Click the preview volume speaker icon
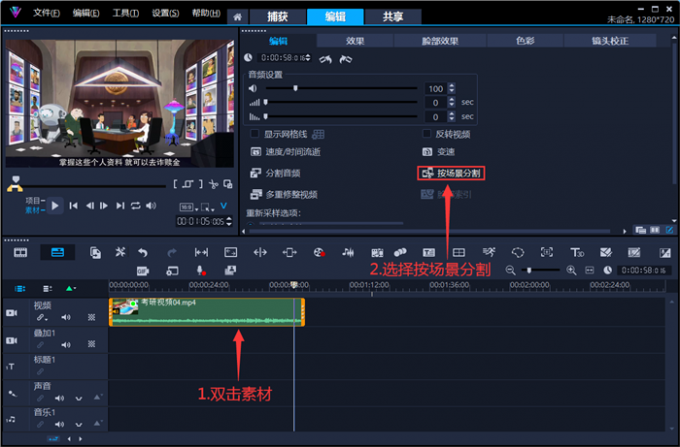 pyautogui.click(x=151, y=206)
